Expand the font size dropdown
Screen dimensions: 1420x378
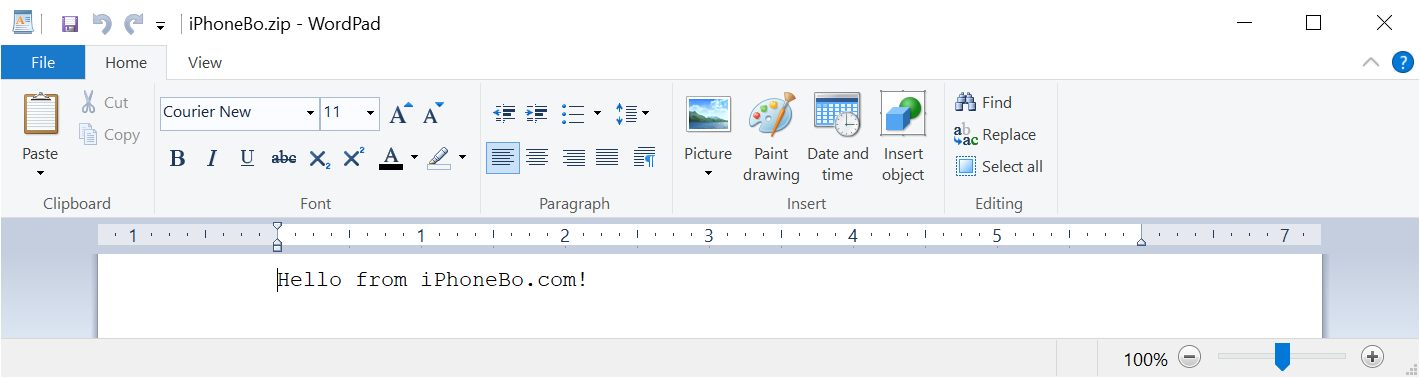371,113
